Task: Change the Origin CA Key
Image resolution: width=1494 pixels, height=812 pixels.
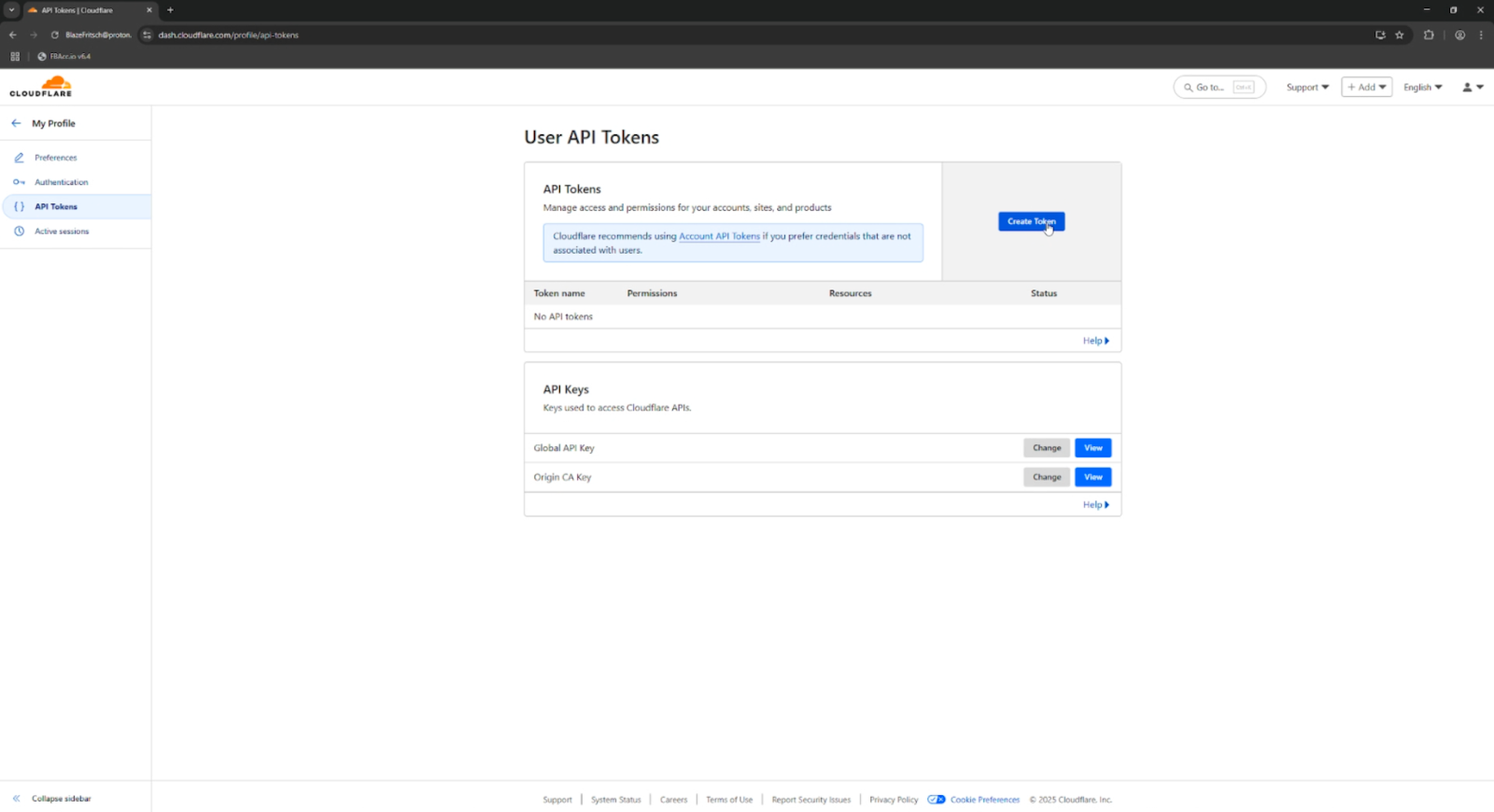Action: 1047,477
